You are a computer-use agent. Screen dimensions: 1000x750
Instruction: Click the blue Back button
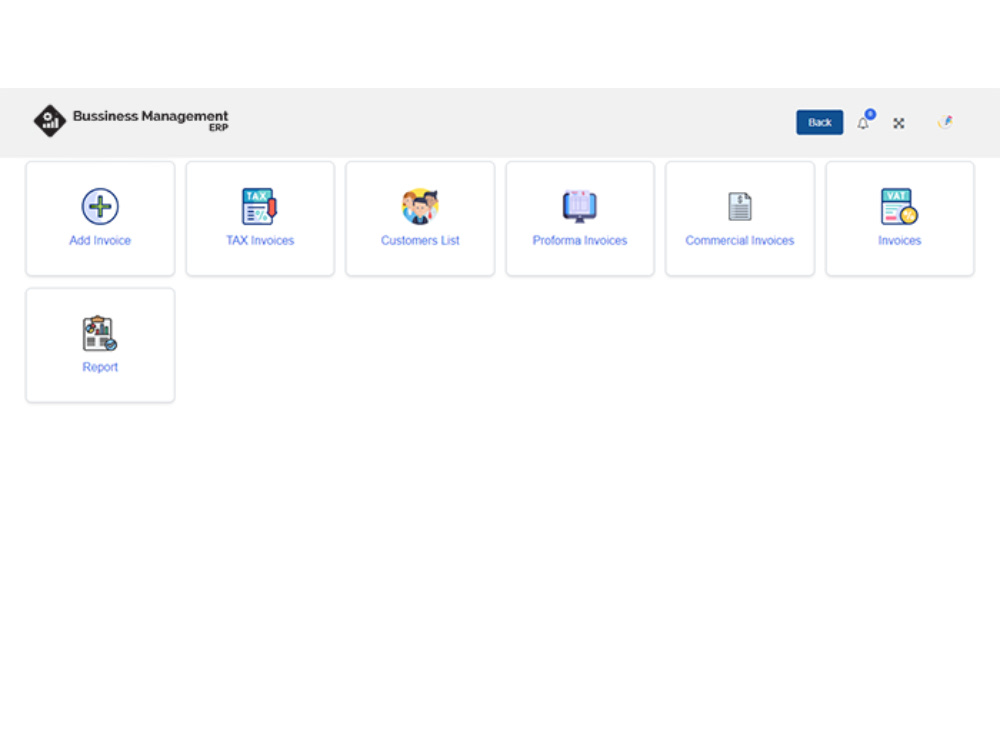point(820,122)
